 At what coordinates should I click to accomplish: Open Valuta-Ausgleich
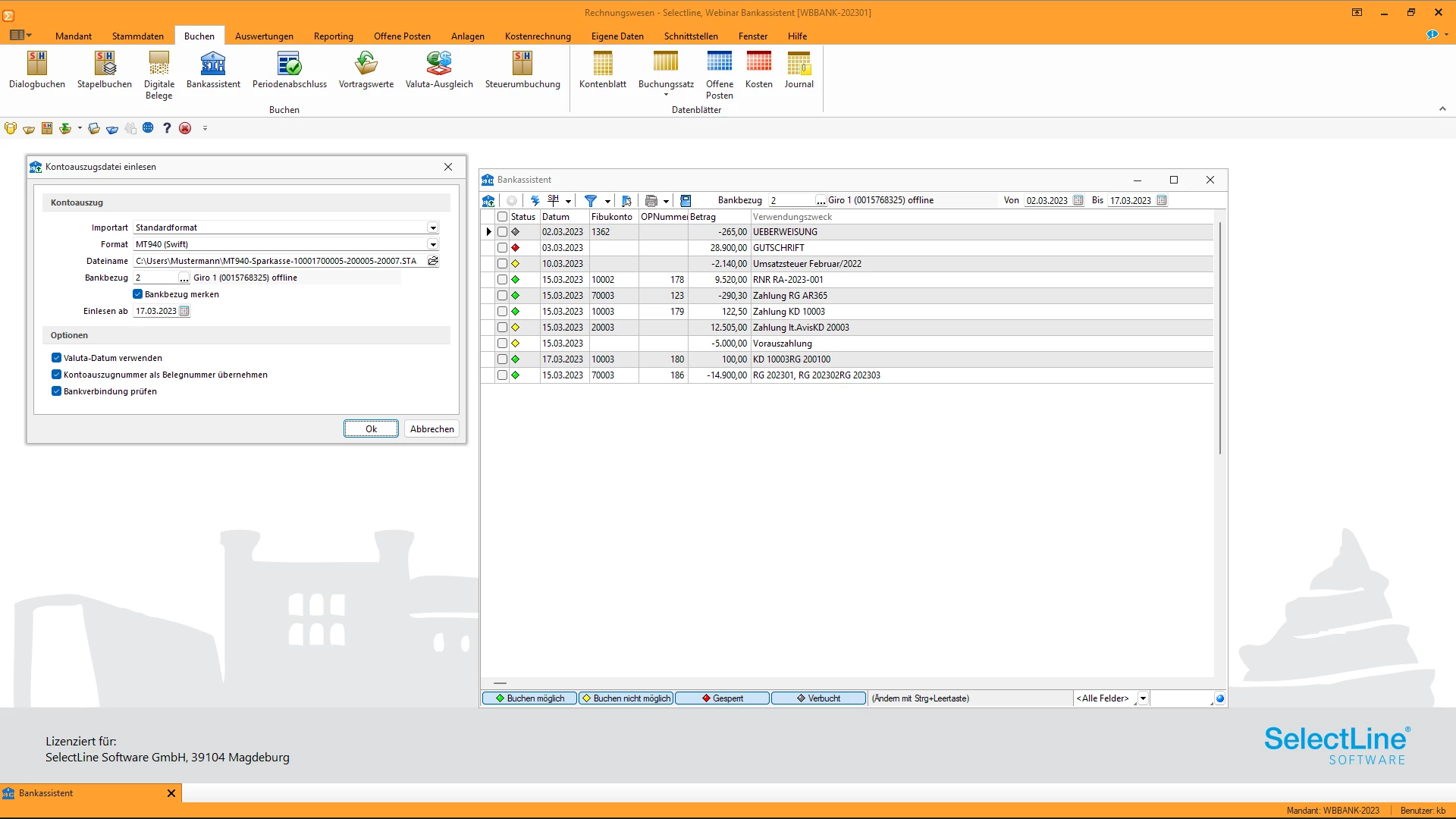[439, 71]
